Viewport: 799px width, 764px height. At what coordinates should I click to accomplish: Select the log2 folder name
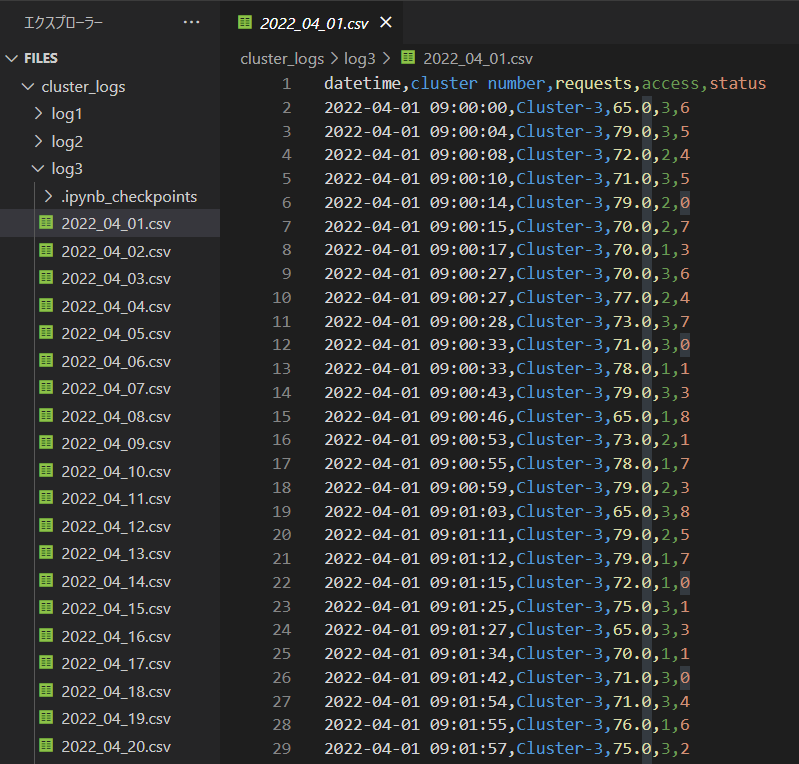(x=67, y=142)
